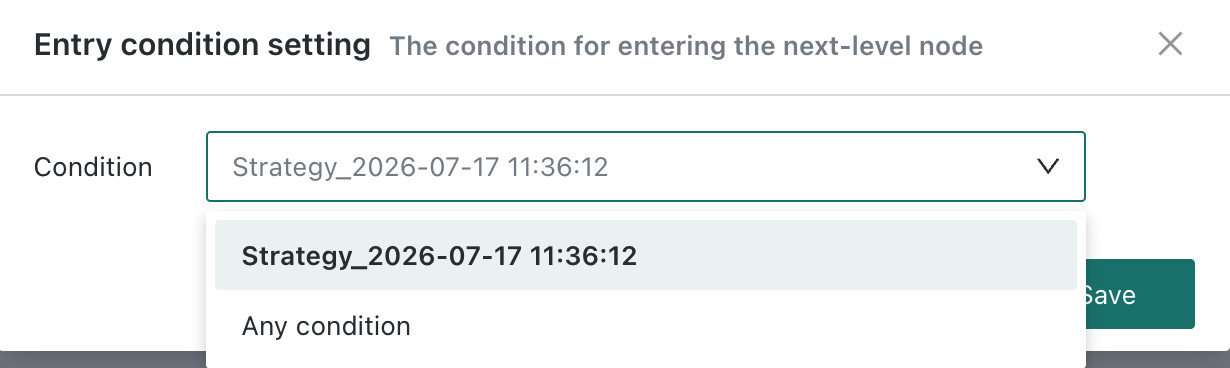Open the Condition combo box
Screen dimensions: 1230x368
646,167
